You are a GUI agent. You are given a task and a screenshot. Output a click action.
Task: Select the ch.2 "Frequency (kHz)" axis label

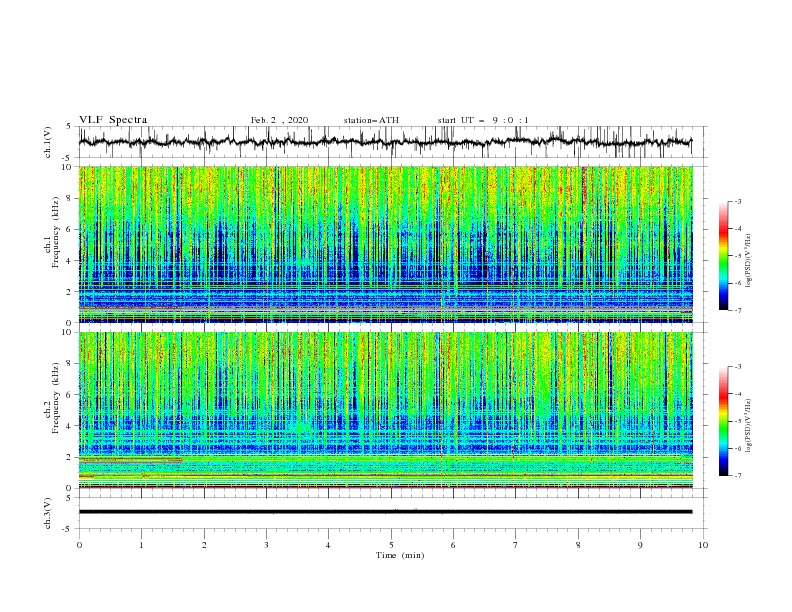56,396
